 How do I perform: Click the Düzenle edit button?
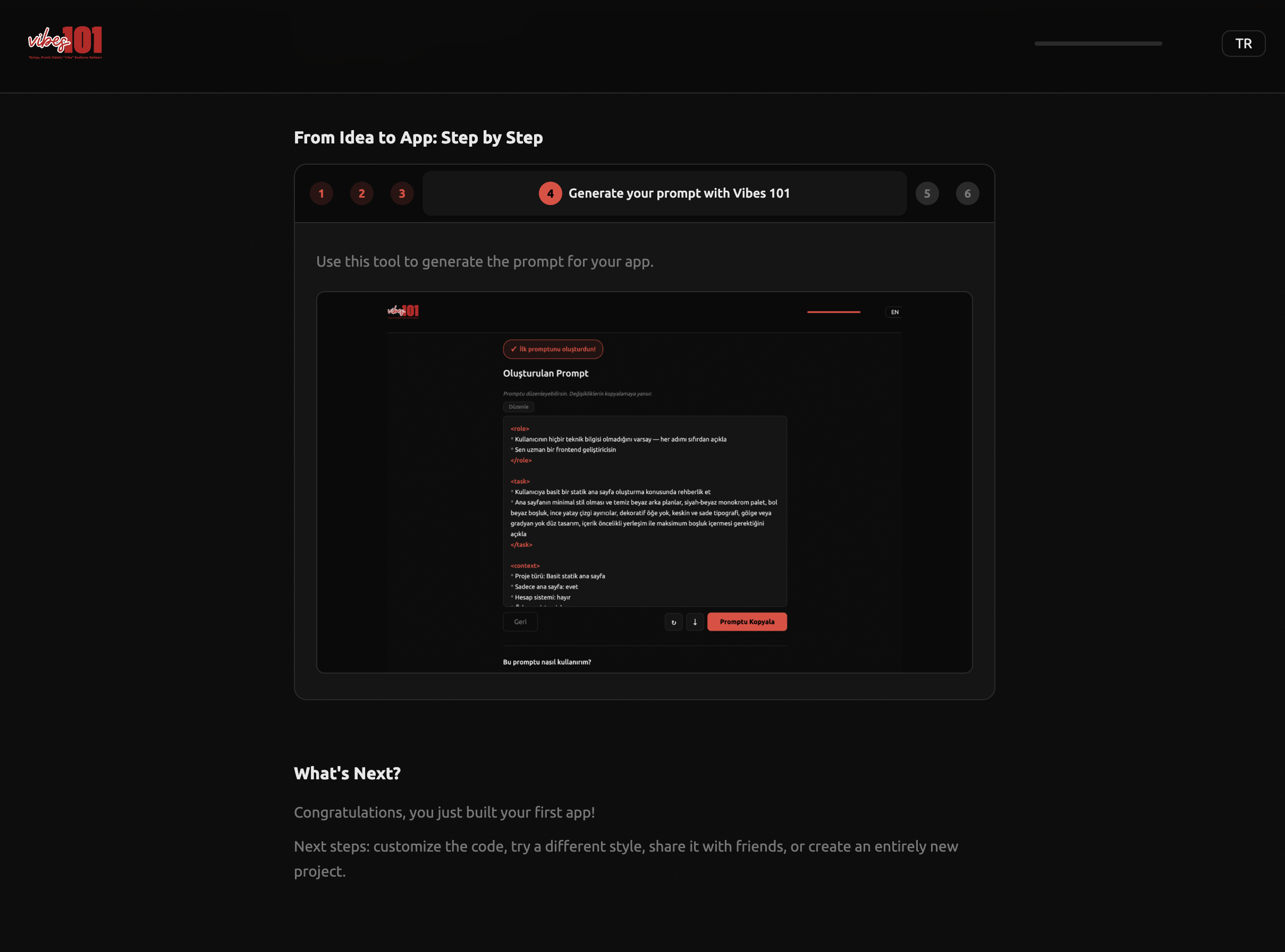518,407
